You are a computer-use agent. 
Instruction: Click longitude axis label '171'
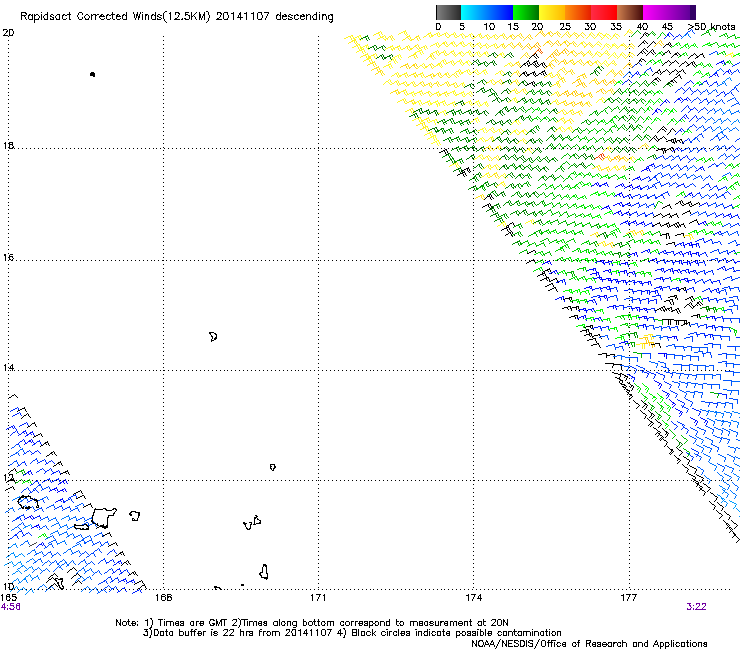pos(318,598)
